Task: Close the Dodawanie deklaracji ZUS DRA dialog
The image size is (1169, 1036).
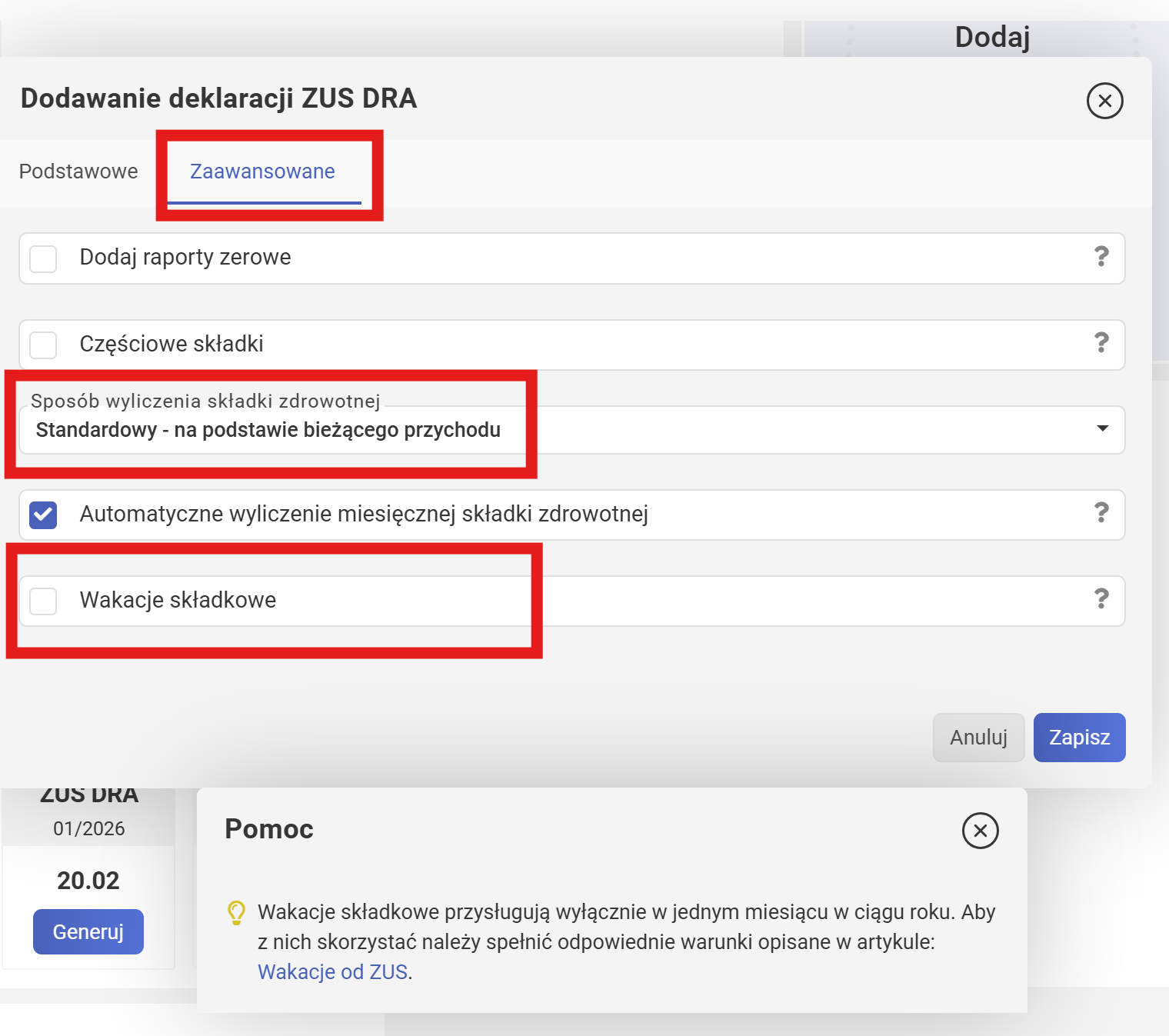Action: (1104, 101)
